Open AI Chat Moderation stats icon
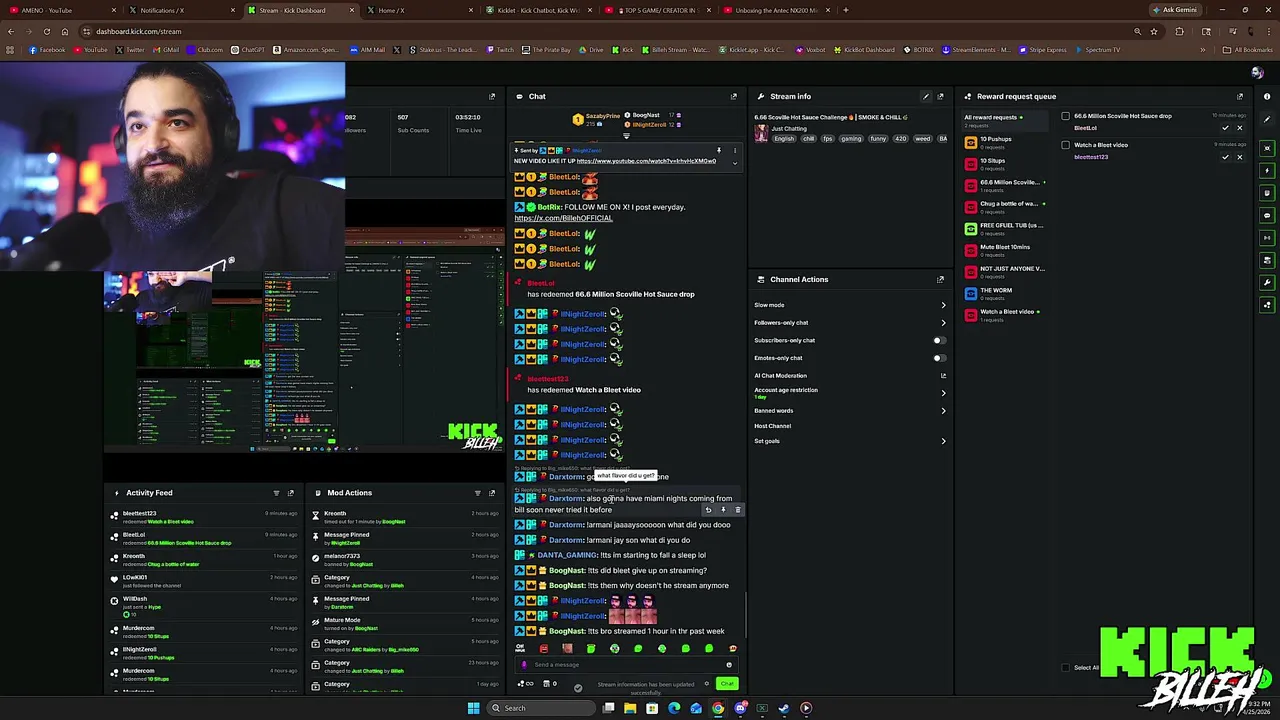Viewport: 1280px width, 720px height. [x=942, y=376]
